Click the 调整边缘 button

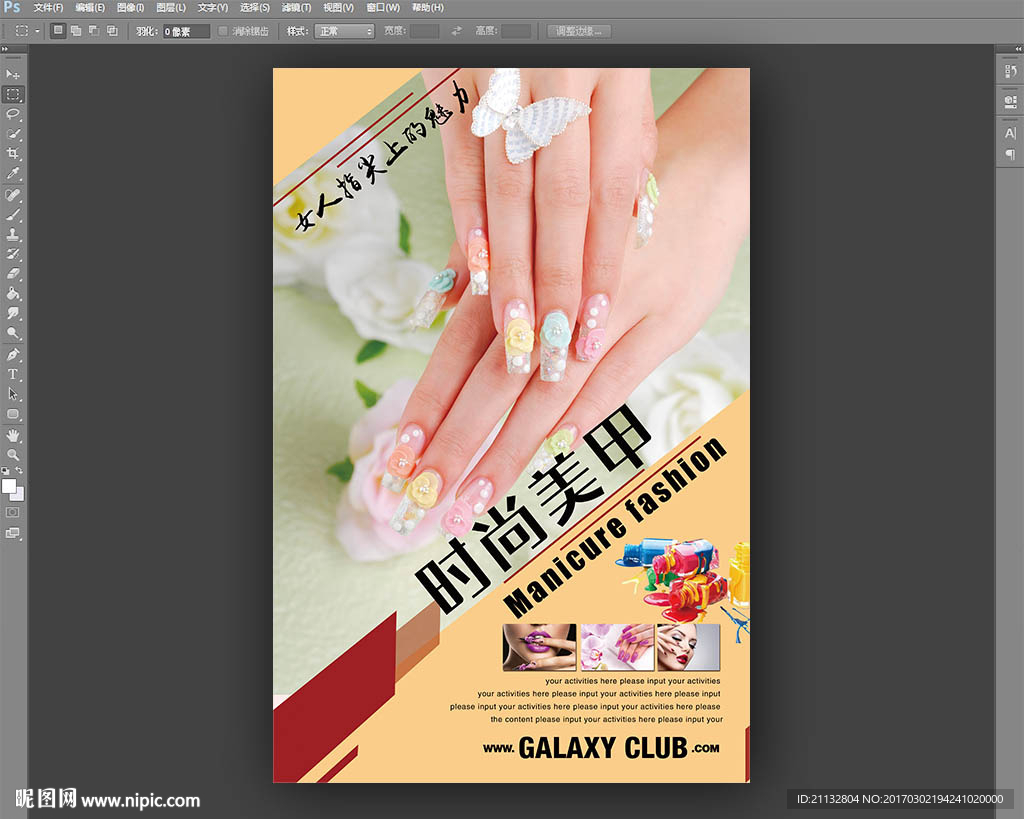(579, 31)
